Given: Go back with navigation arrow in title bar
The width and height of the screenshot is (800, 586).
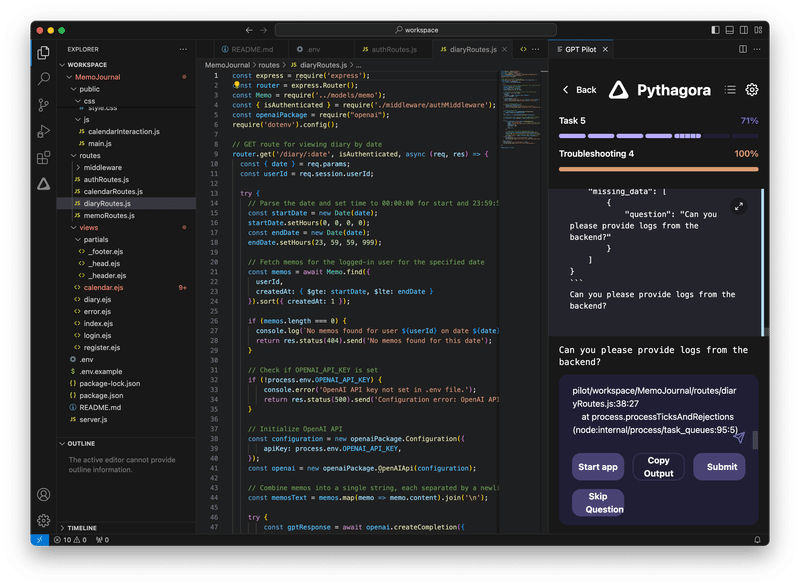Looking at the screenshot, I should pyautogui.click(x=249, y=30).
